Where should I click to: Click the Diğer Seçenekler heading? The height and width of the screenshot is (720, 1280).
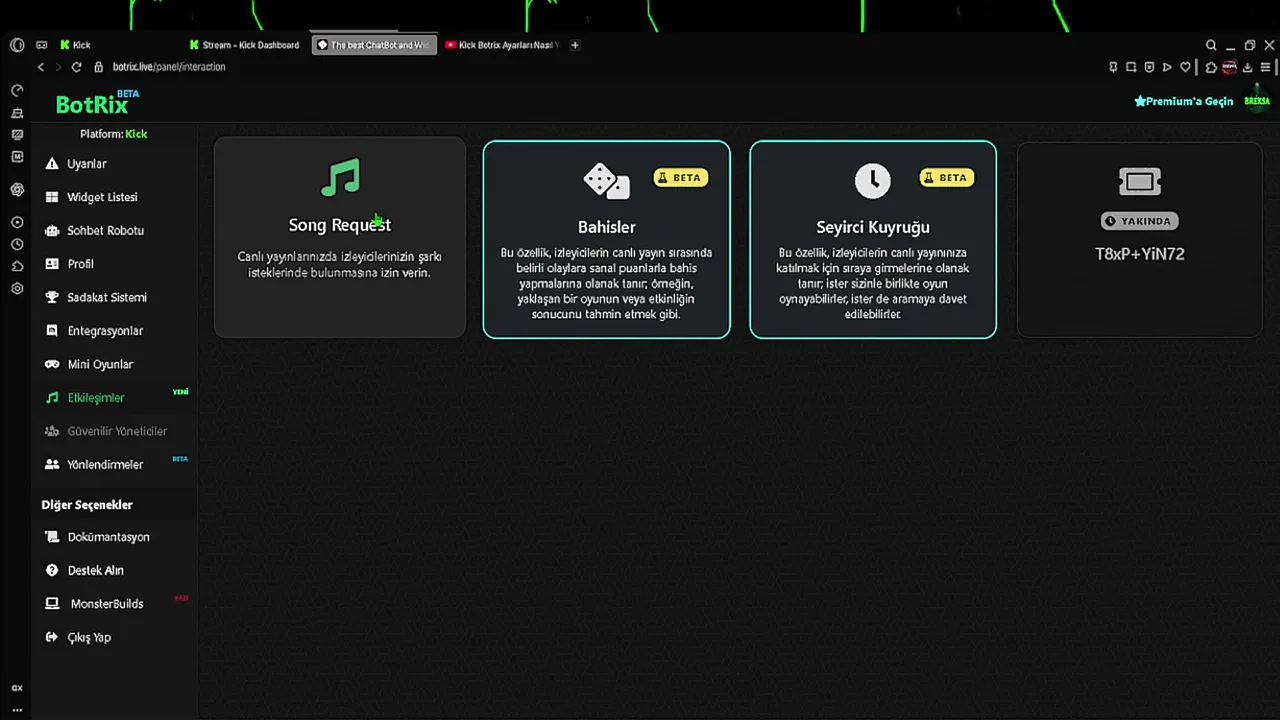click(x=87, y=505)
